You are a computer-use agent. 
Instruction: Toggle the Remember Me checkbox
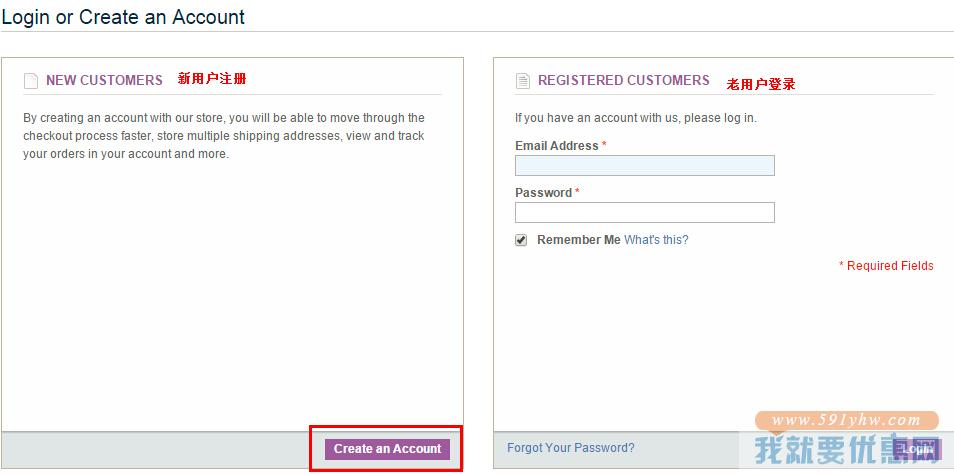[x=521, y=240]
